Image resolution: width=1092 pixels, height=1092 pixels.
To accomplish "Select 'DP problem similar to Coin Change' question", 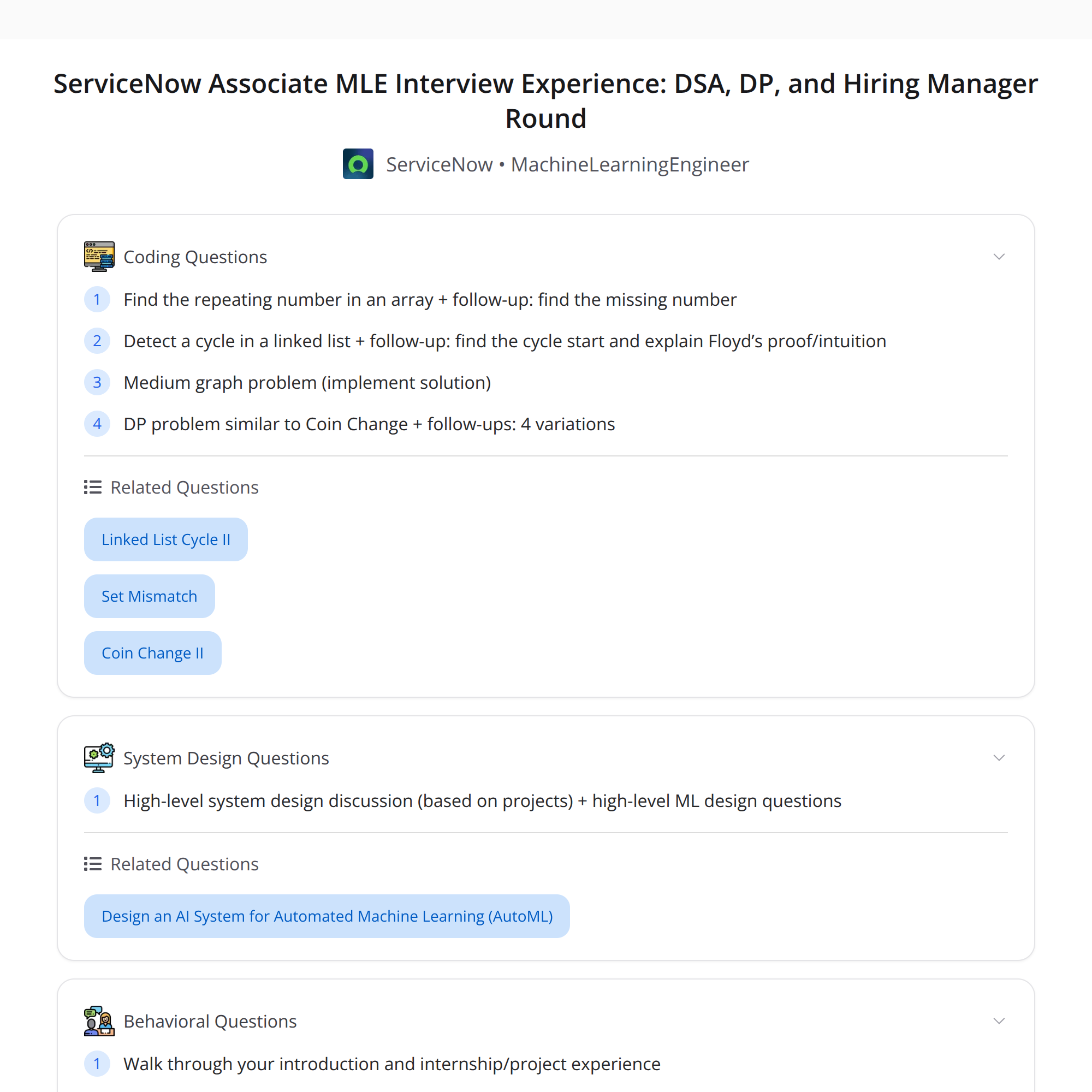I will 369,424.
